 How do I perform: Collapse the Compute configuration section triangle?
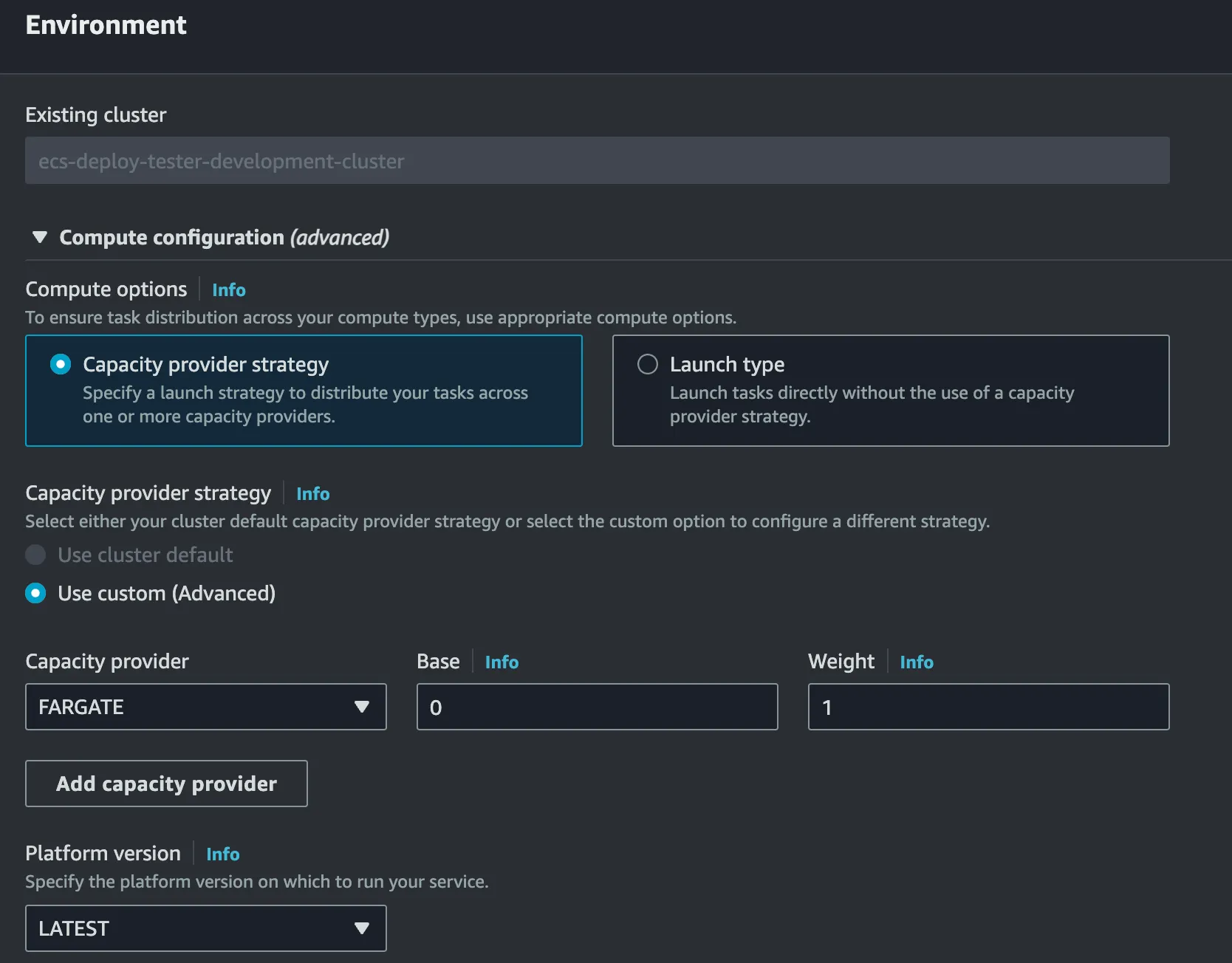[x=40, y=238]
